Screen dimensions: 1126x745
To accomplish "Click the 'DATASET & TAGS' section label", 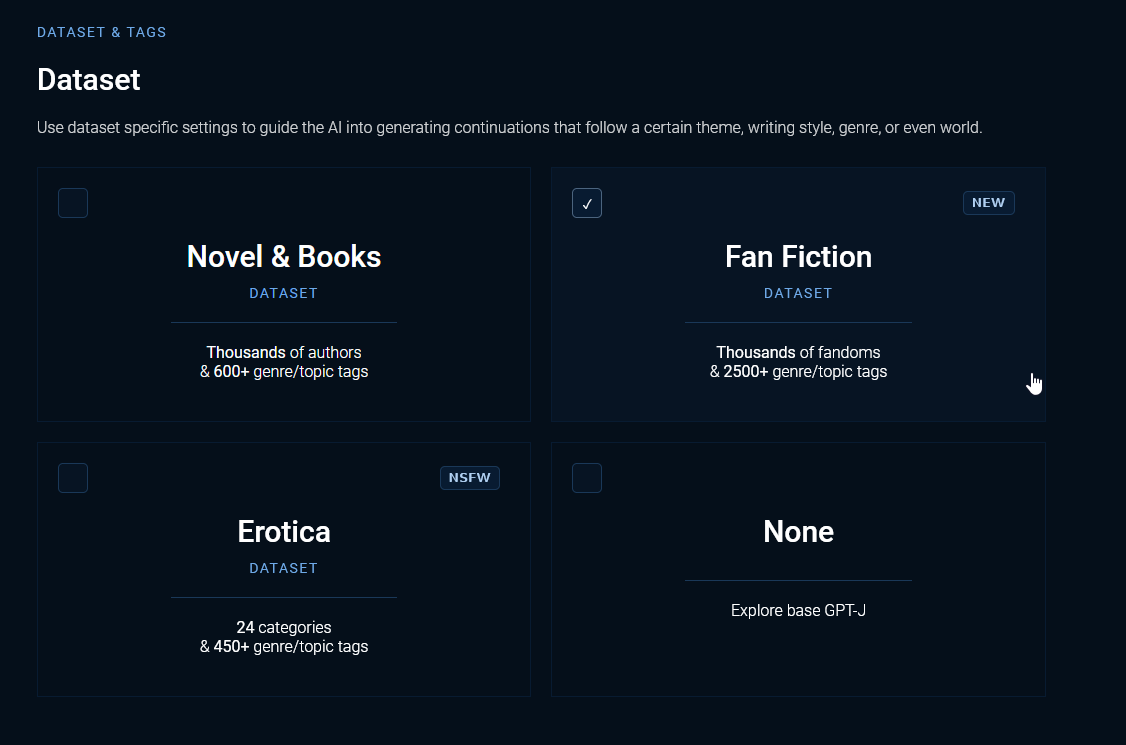I will pyautogui.click(x=102, y=32).
